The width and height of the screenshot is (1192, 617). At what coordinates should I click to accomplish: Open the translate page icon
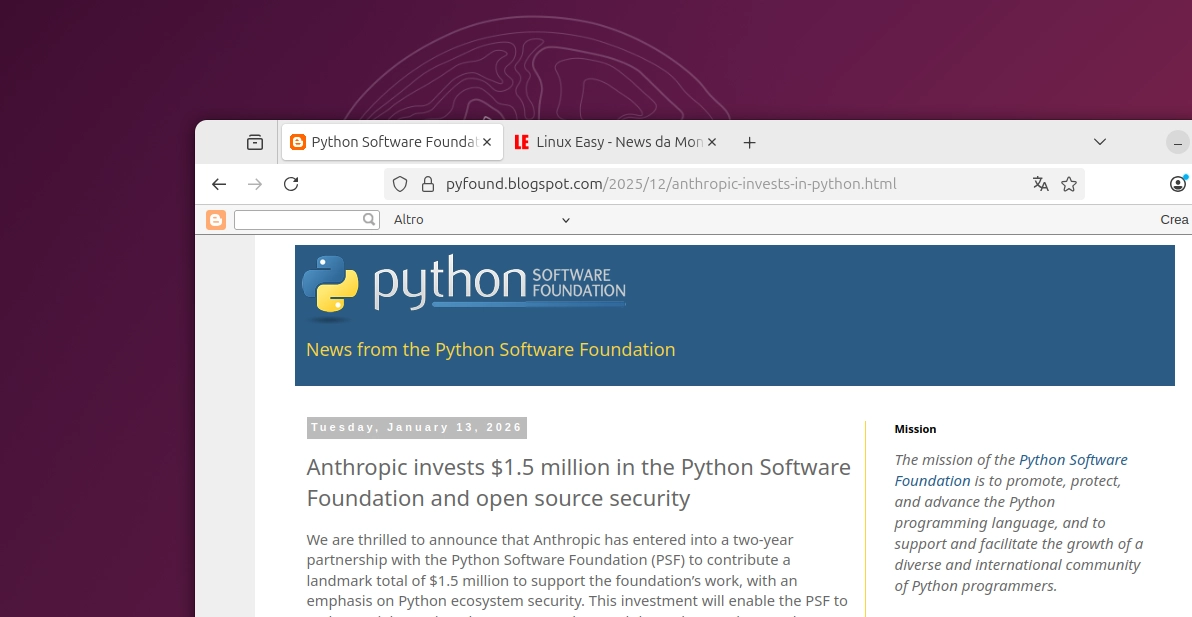coord(1041,184)
